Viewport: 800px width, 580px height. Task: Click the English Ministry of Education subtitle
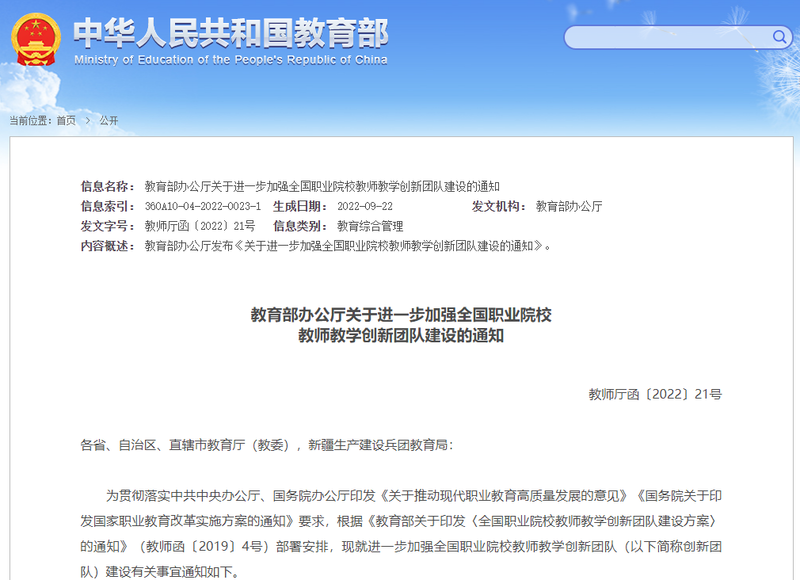click(230, 59)
